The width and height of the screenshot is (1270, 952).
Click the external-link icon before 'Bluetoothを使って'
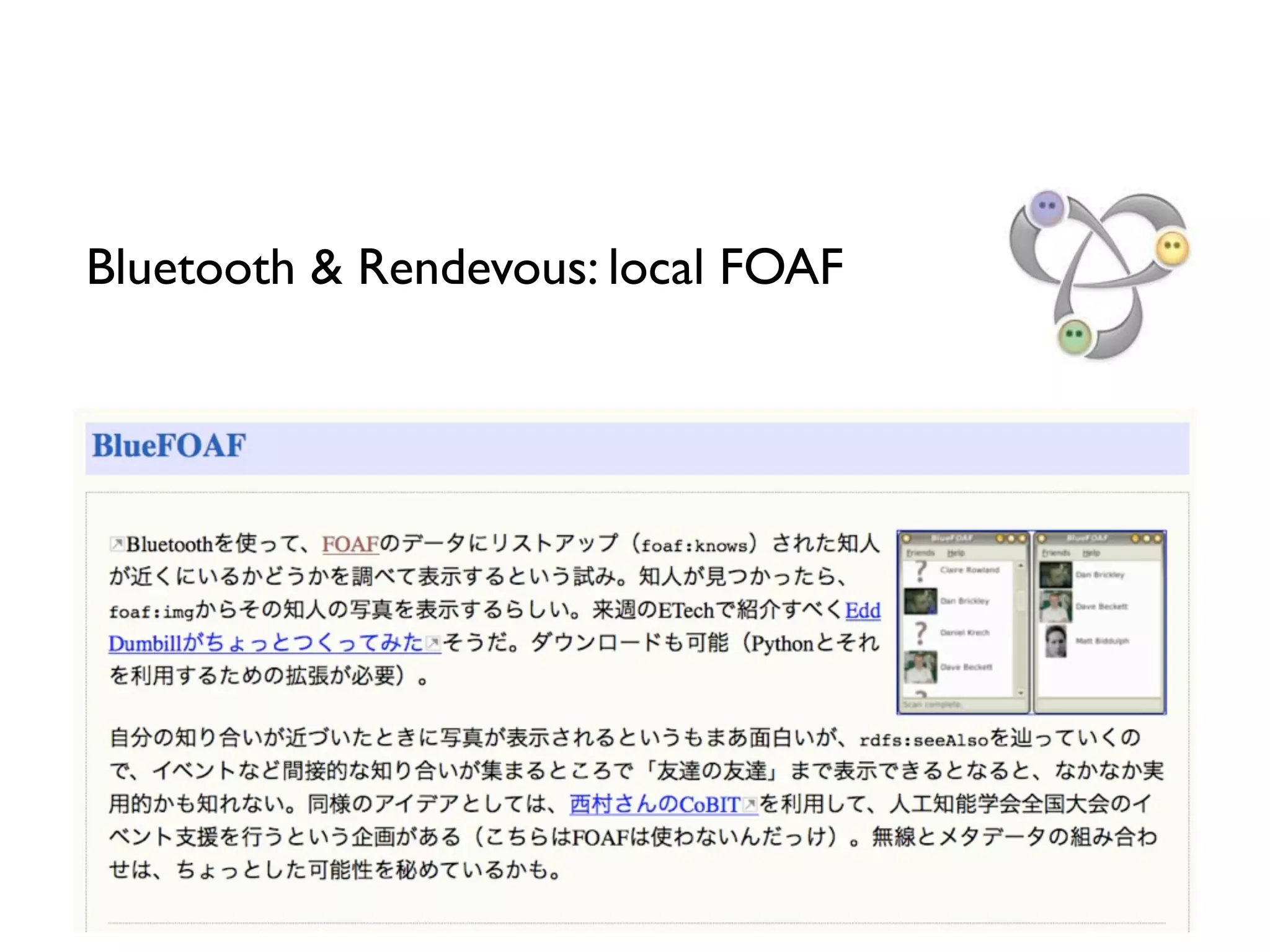117,544
